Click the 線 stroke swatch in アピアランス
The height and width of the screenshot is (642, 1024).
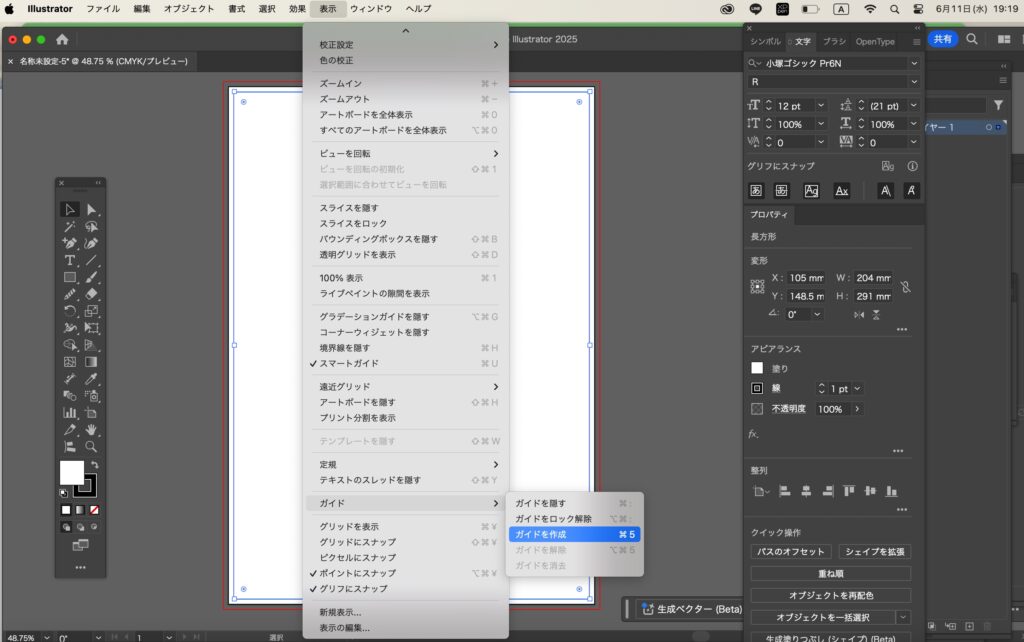tap(757, 389)
